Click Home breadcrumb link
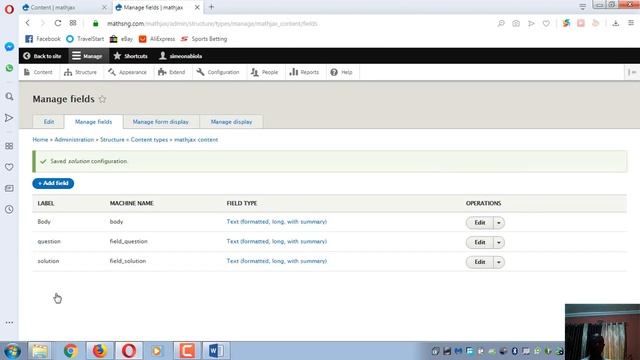The width and height of the screenshot is (640, 360). (x=40, y=140)
